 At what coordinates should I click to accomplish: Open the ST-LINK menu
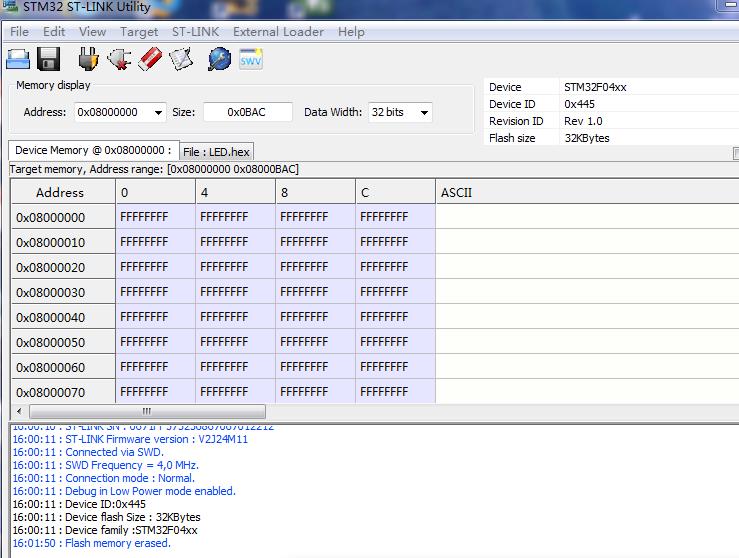click(195, 31)
